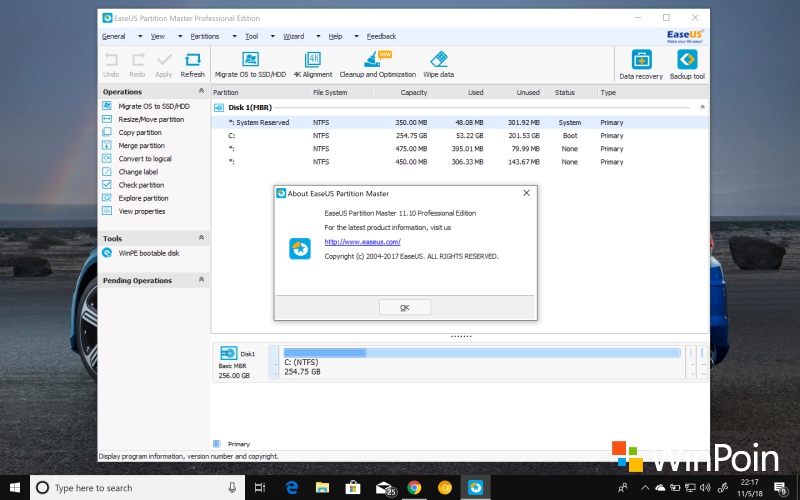Viewport: 800px width, 500px height.
Task: Choose Resize/Move partition in Operations
Action: 151,119
